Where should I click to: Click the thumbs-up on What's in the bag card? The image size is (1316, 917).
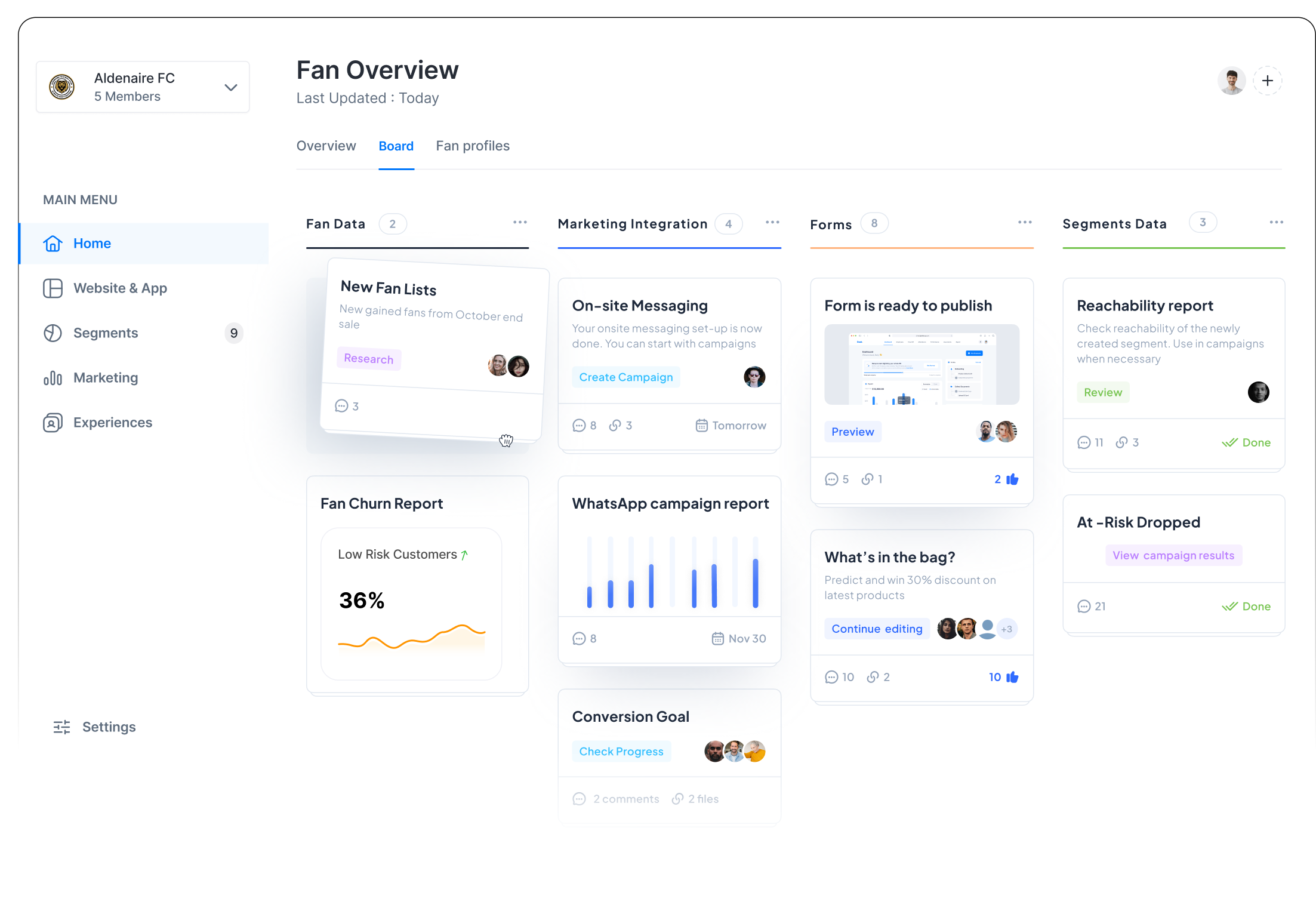[x=1012, y=677]
